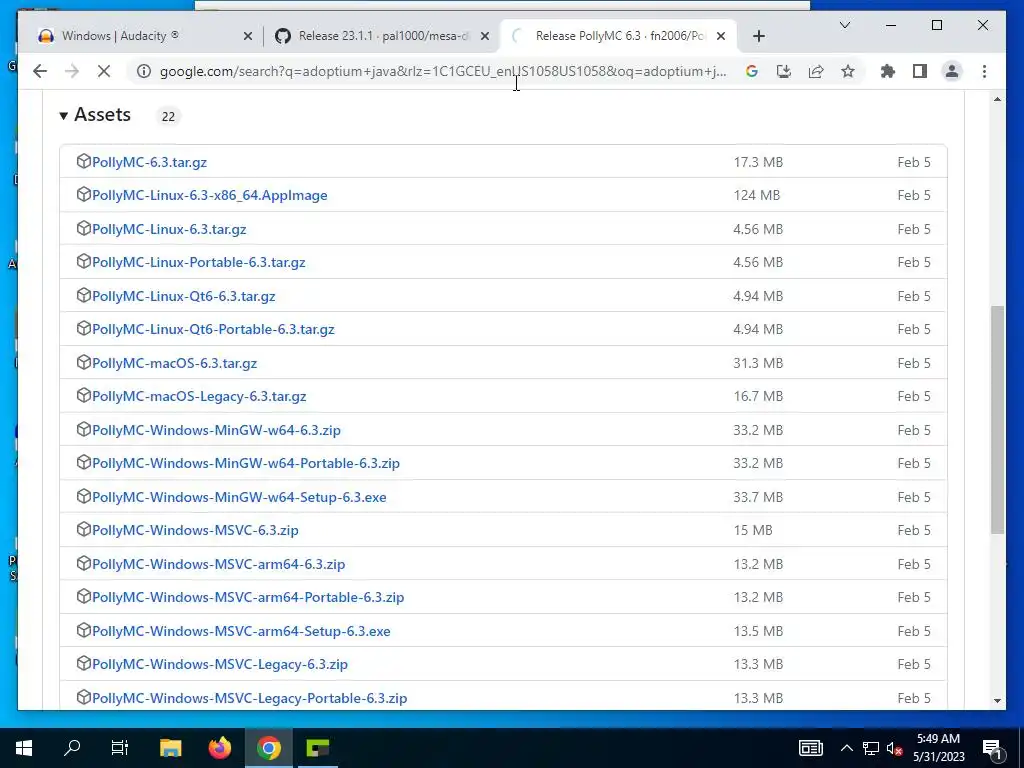
Task: Click the install app icon
Action: [x=784, y=71]
